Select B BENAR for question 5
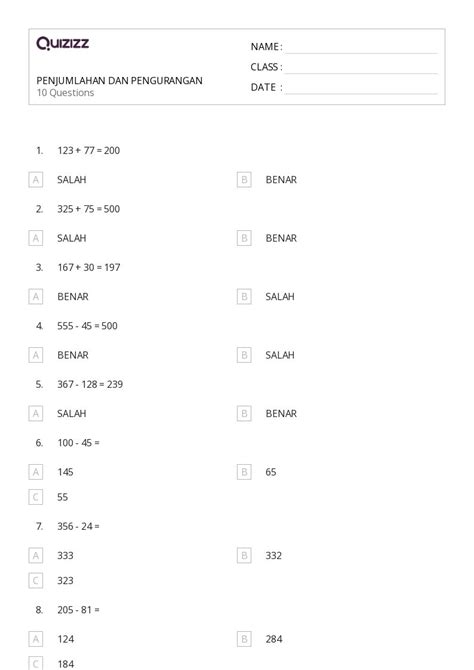The height and width of the screenshot is (670, 474). (x=244, y=414)
